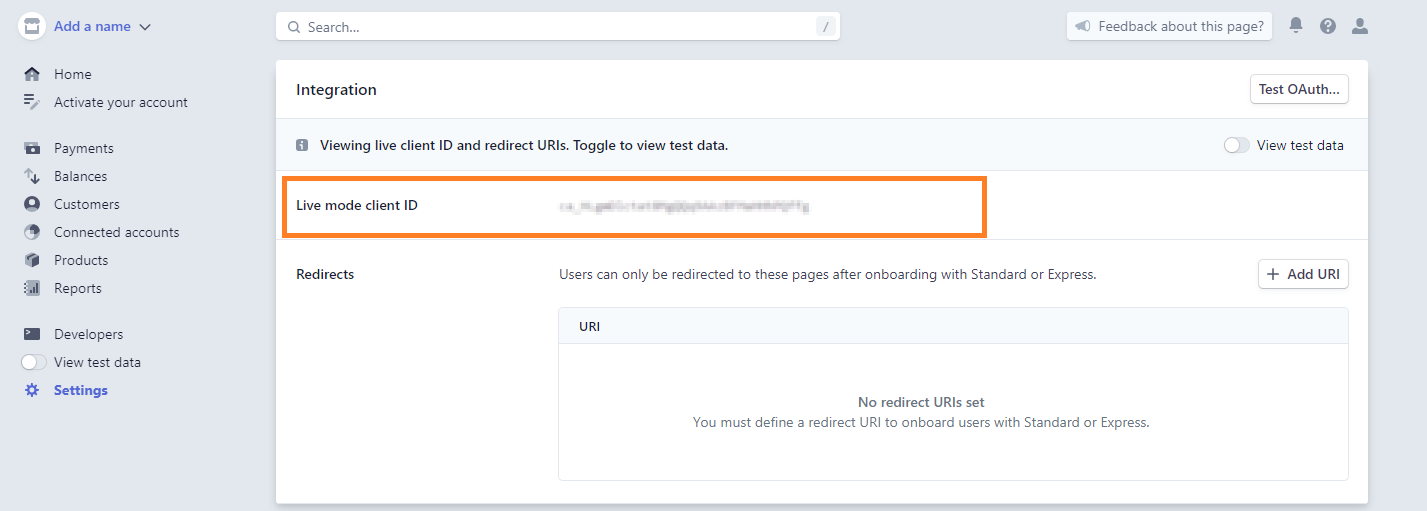Open the user profile icon
The width and height of the screenshot is (1427, 511).
(1360, 26)
